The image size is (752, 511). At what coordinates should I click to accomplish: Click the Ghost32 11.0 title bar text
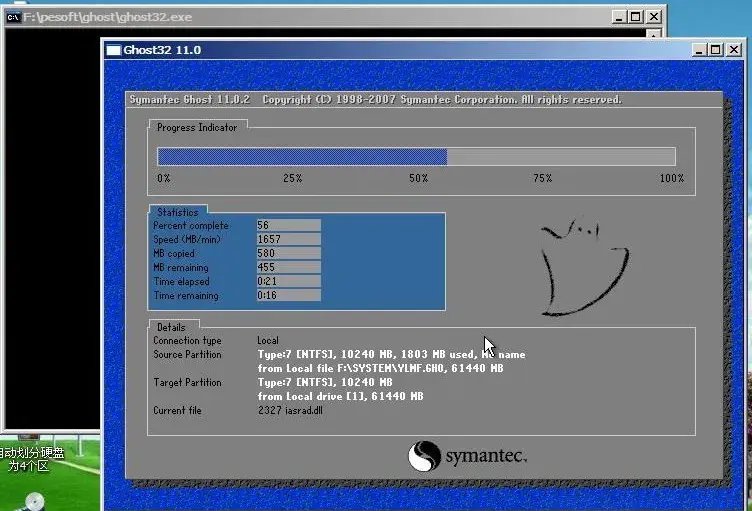tap(162, 50)
